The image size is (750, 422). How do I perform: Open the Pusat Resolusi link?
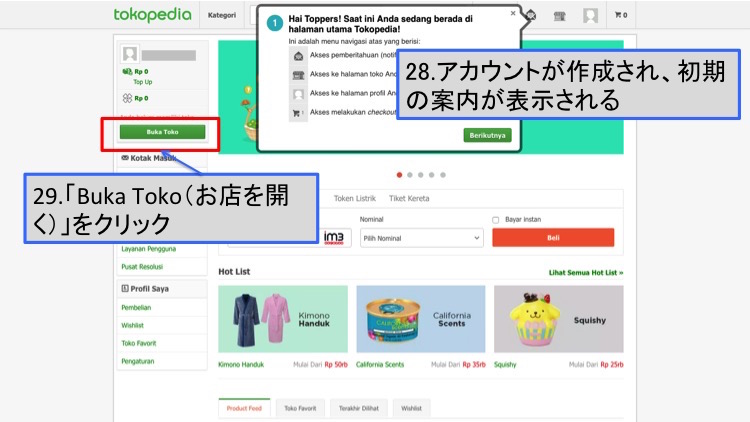coord(142,267)
